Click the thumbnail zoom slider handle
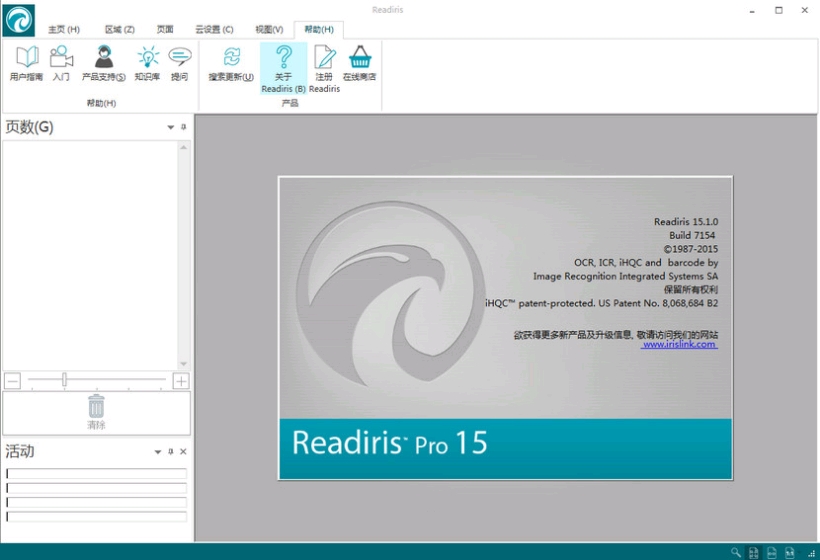The height and width of the screenshot is (560, 820). (x=64, y=379)
